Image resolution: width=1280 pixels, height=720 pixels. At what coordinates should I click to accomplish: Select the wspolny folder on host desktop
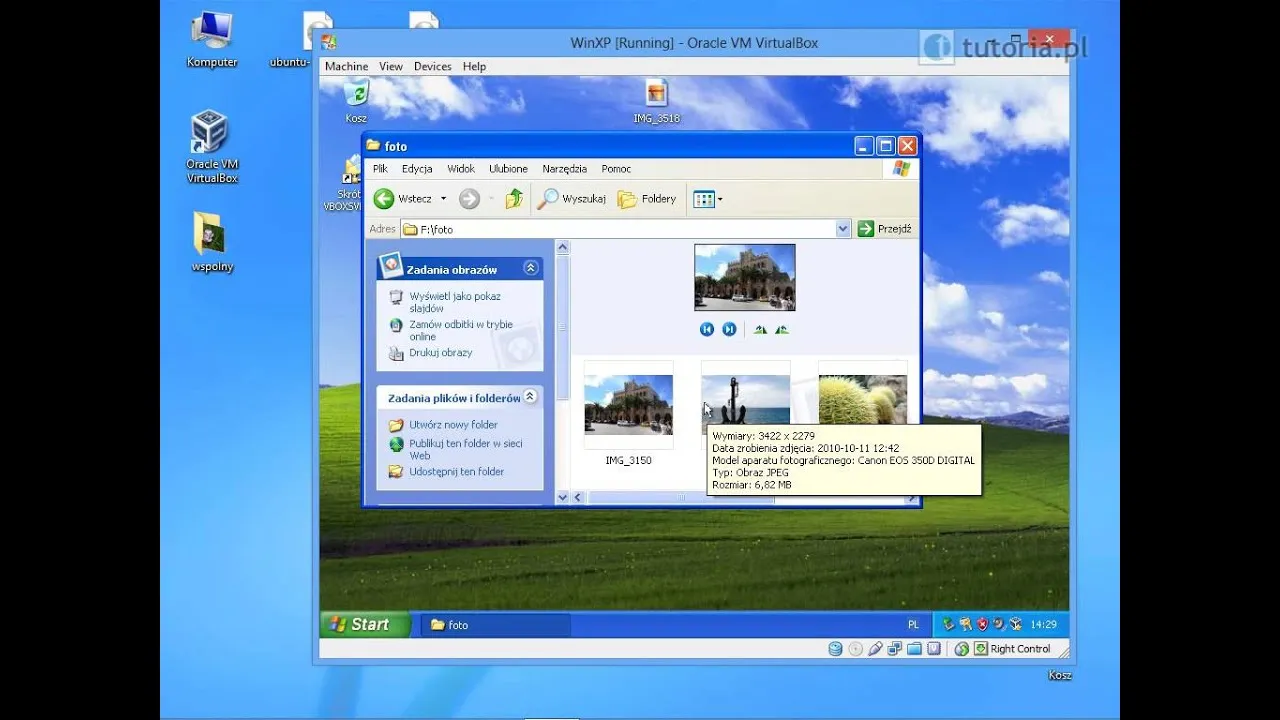(x=212, y=242)
